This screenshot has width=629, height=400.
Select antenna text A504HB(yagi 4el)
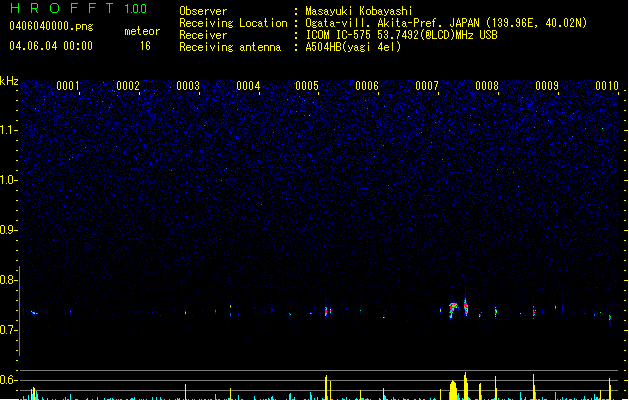coord(353,47)
